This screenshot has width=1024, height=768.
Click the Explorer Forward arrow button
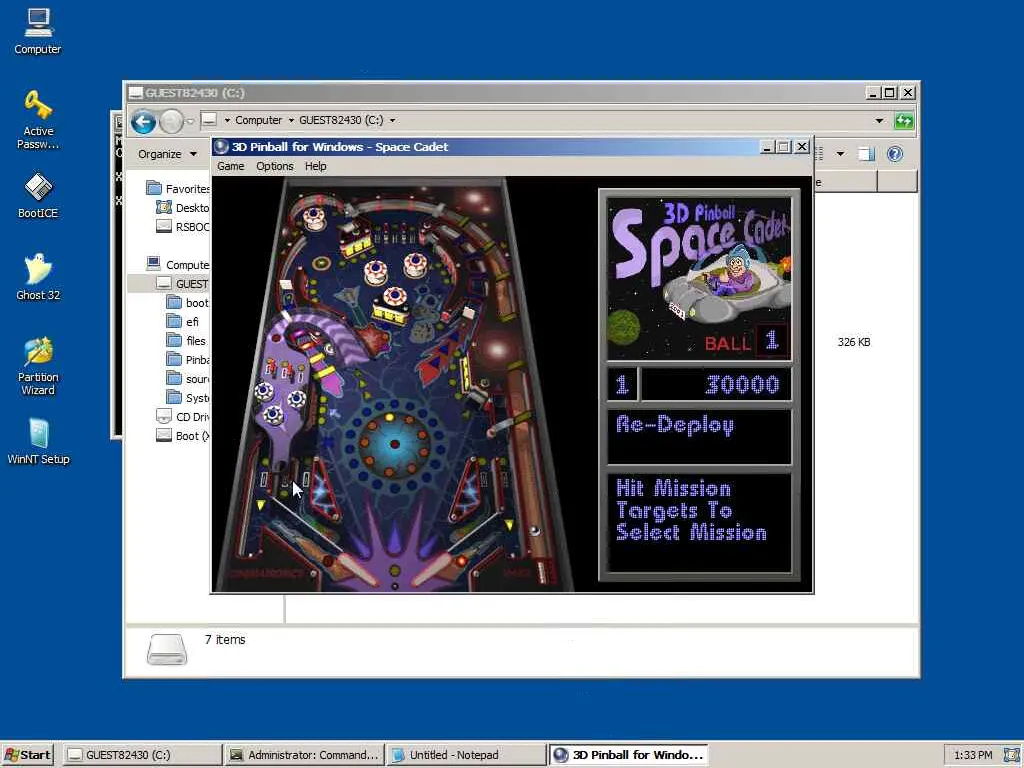point(171,121)
